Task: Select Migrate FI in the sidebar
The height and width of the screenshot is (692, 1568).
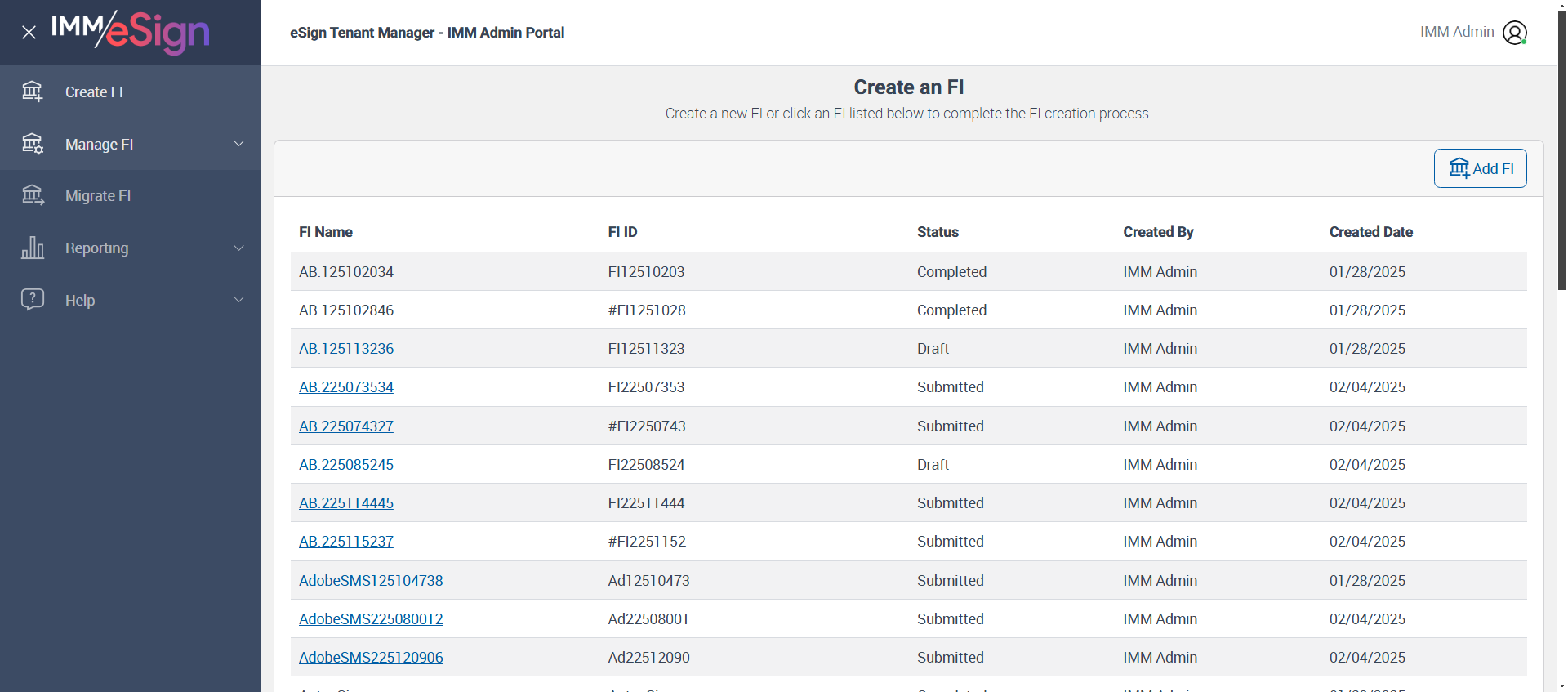Action: click(x=98, y=196)
